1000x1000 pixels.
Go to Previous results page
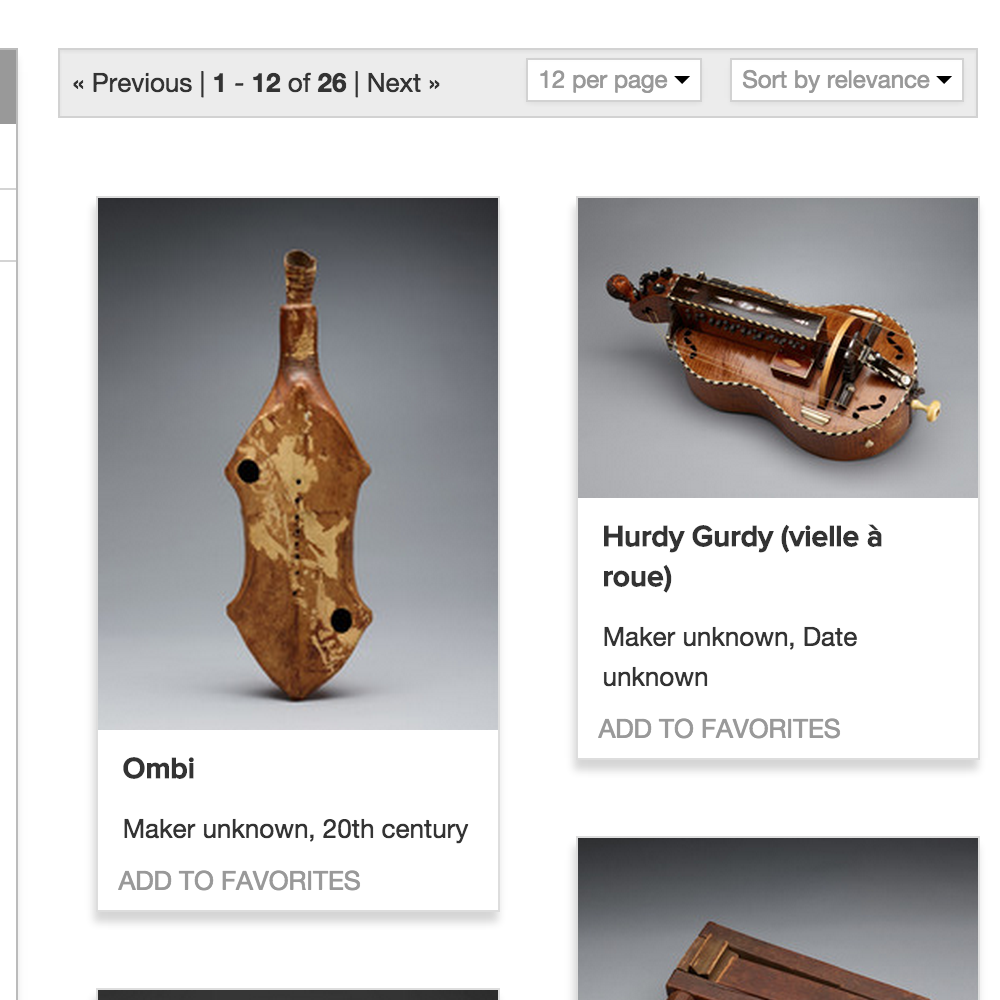pyautogui.click(x=132, y=84)
